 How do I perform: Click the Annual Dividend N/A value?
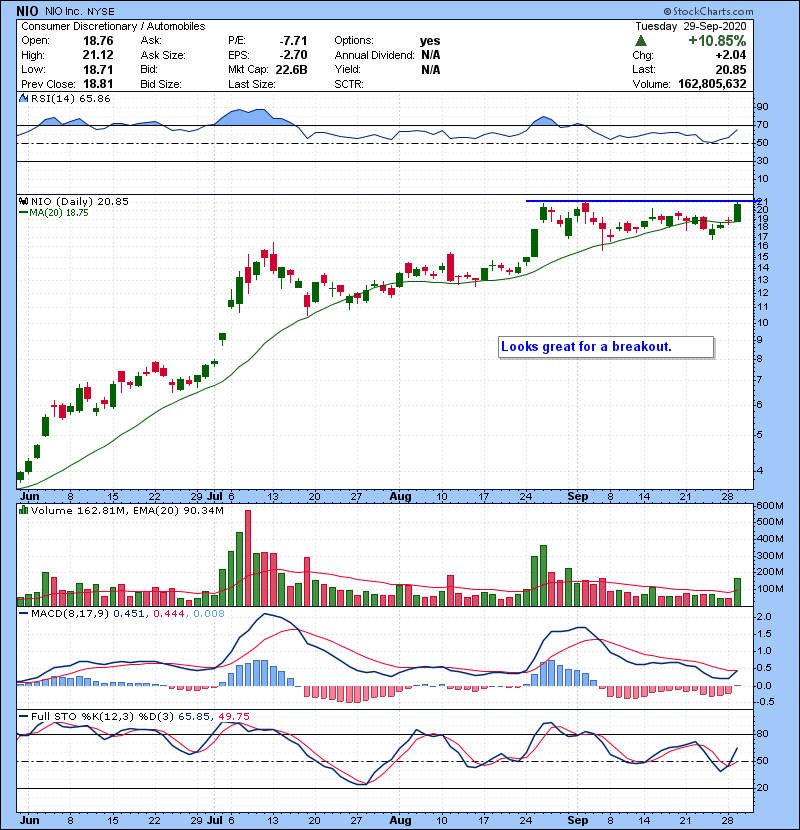pyautogui.click(x=430, y=55)
